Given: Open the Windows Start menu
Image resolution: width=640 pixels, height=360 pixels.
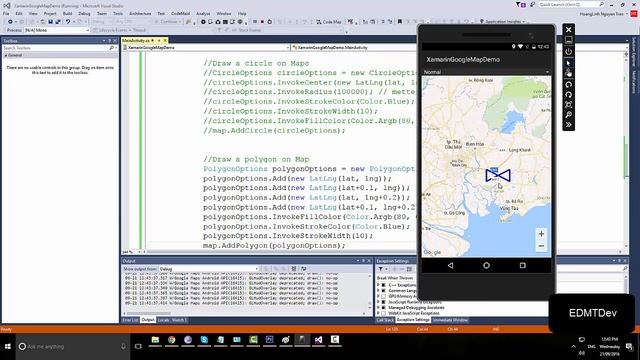Looking at the screenshot, I should pos(8,346).
